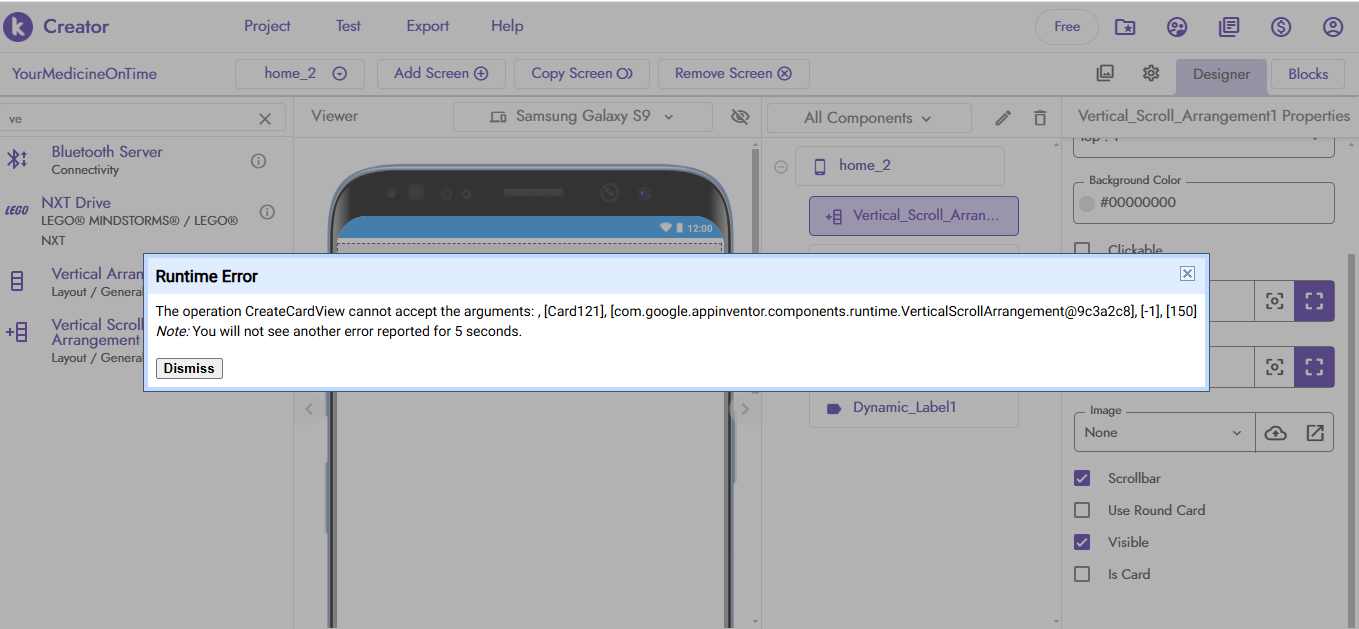Dismiss the Runtime Error dialog
Viewport: 1359px width, 629px height.
pyautogui.click(x=189, y=368)
